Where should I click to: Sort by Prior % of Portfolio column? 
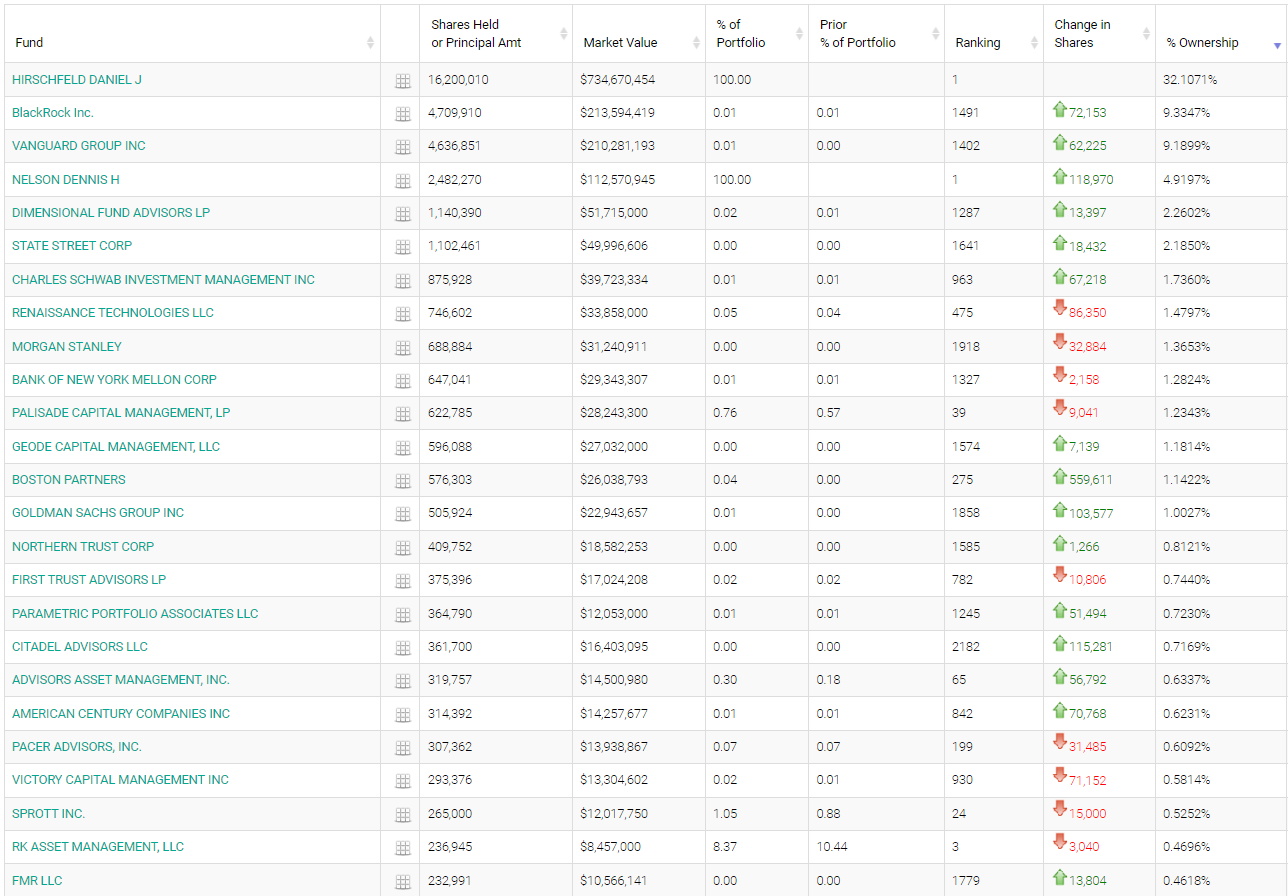click(x=876, y=34)
